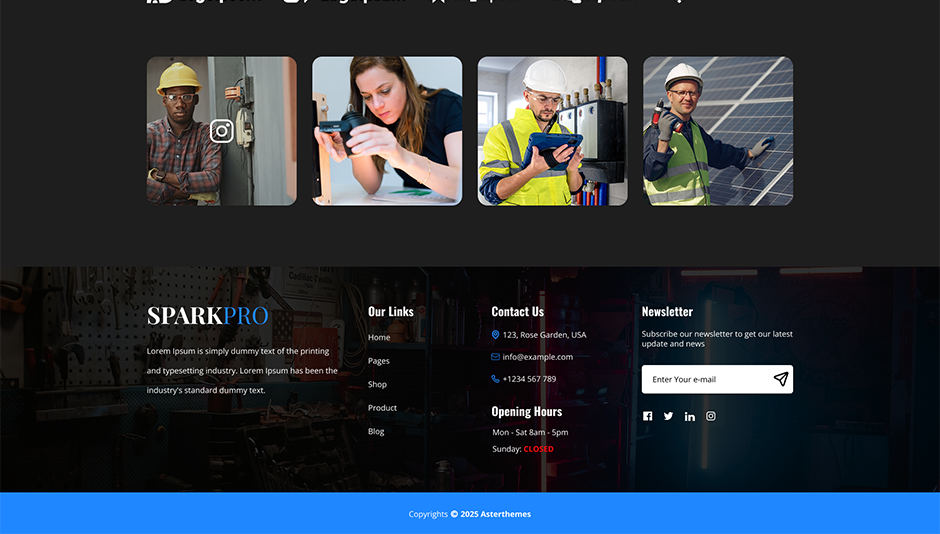Click the envelope icon beside the email
The width and height of the screenshot is (940, 534).
click(x=495, y=357)
